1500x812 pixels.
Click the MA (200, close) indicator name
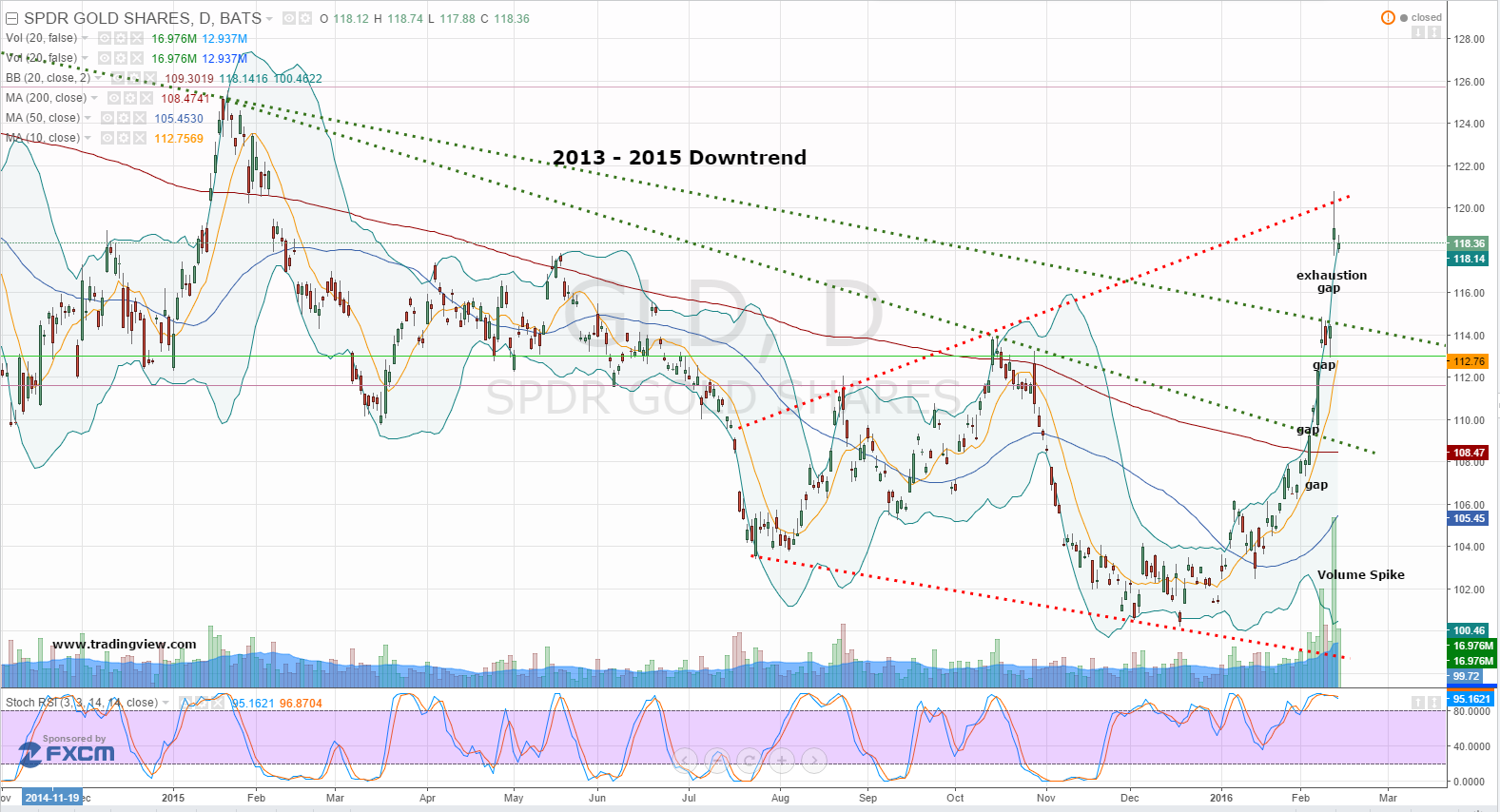(x=46, y=98)
